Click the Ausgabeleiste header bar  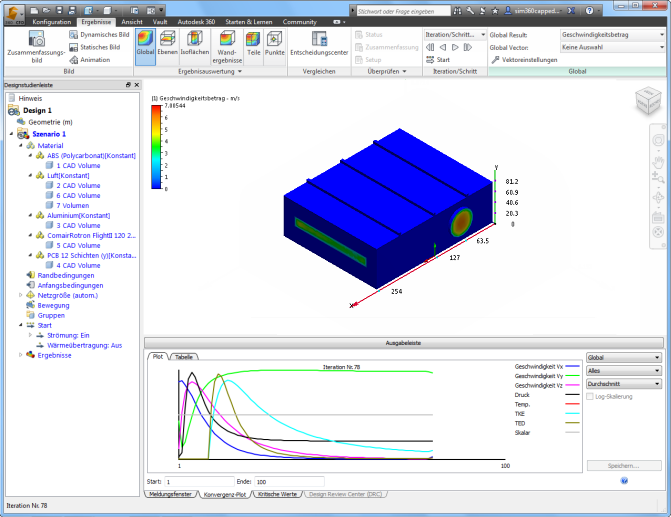tap(404, 343)
